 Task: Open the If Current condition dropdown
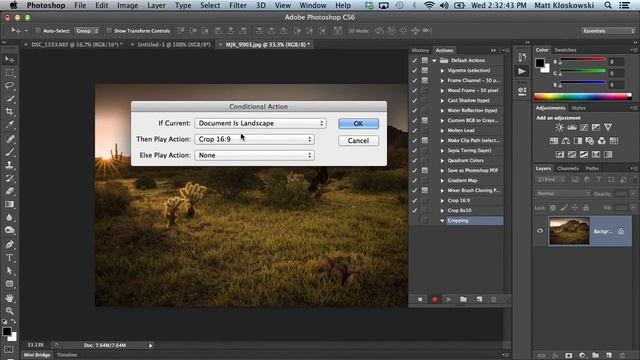click(x=260, y=123)
